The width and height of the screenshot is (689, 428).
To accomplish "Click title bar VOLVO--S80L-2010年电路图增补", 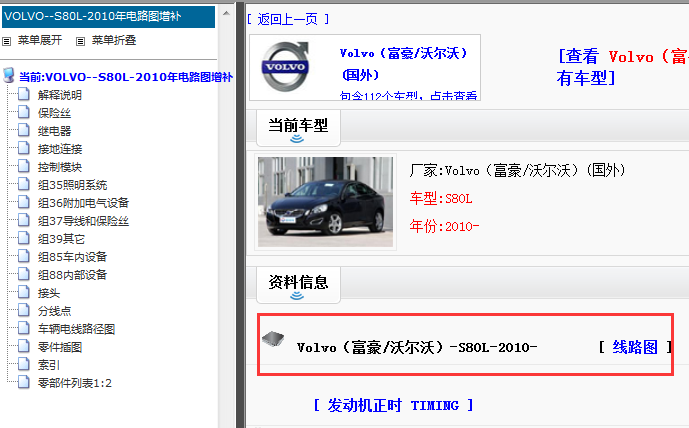I will click(x=109, y=17).
